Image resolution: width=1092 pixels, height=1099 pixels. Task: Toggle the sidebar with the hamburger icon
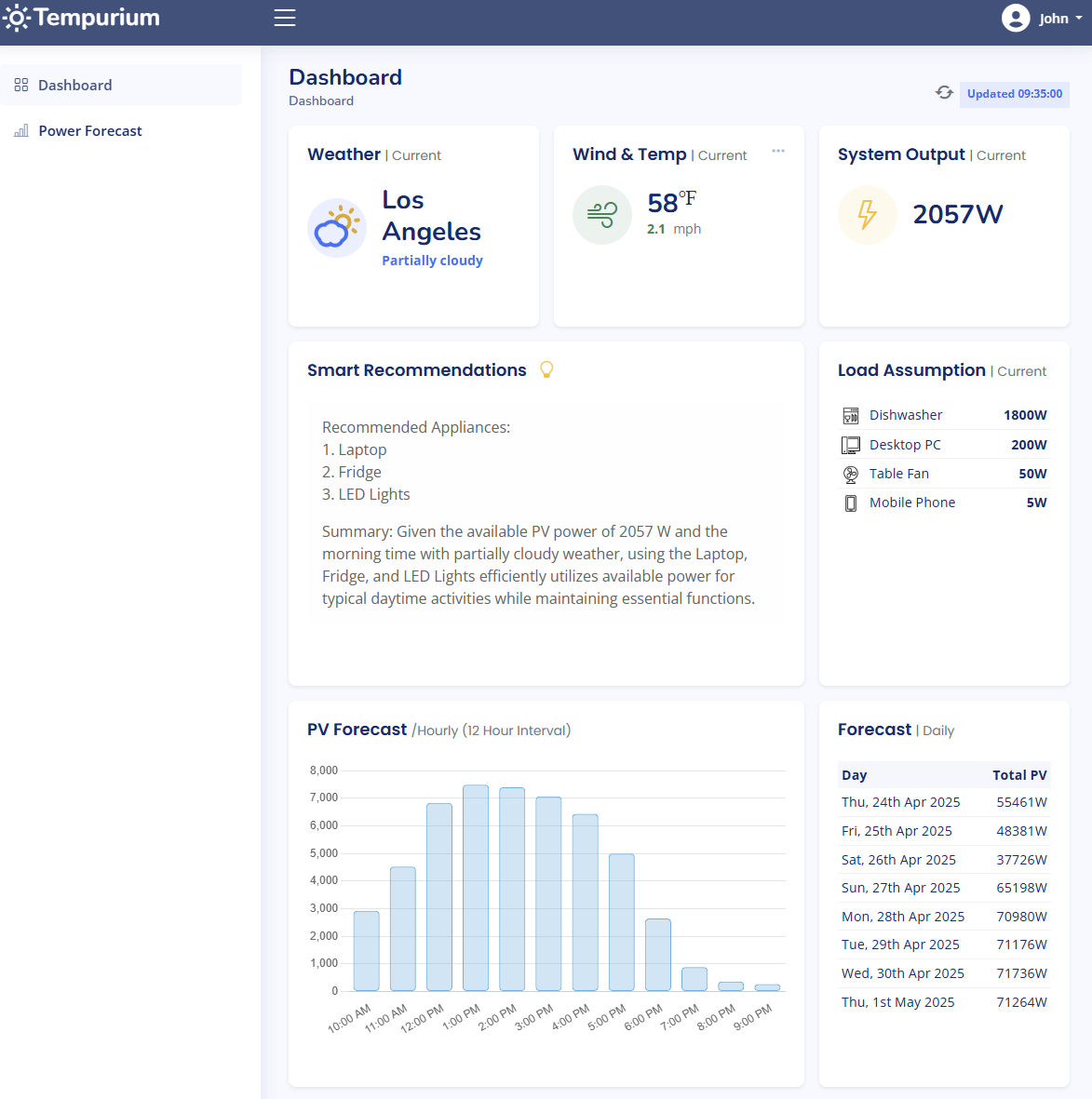pyautogui.click(x=285, y=19)
